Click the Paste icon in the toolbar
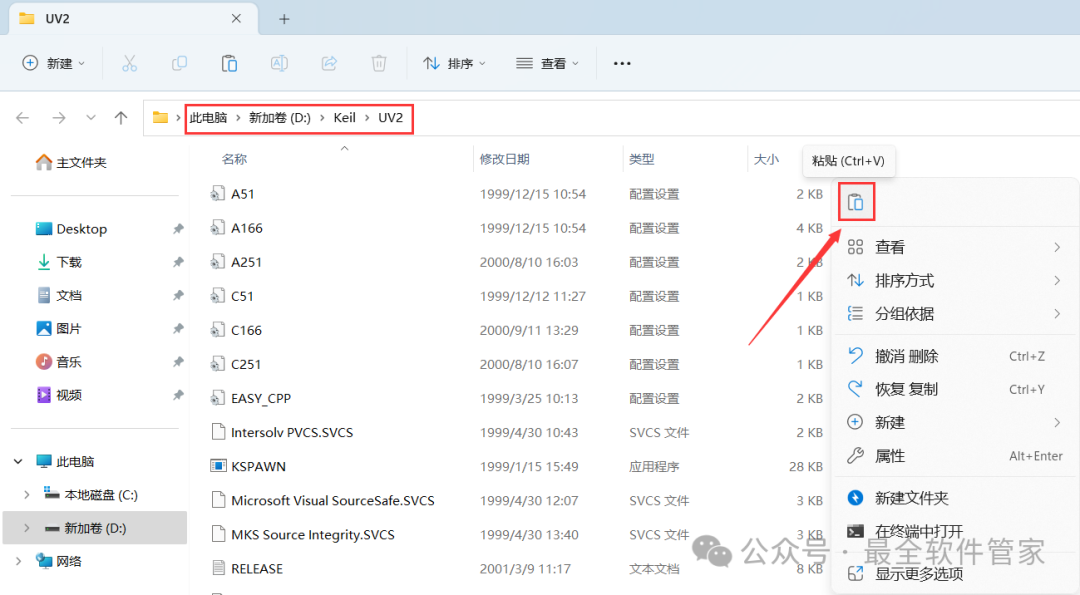Image resolution: width=1080 pixels, height=595 pixels. pos(229,62)
